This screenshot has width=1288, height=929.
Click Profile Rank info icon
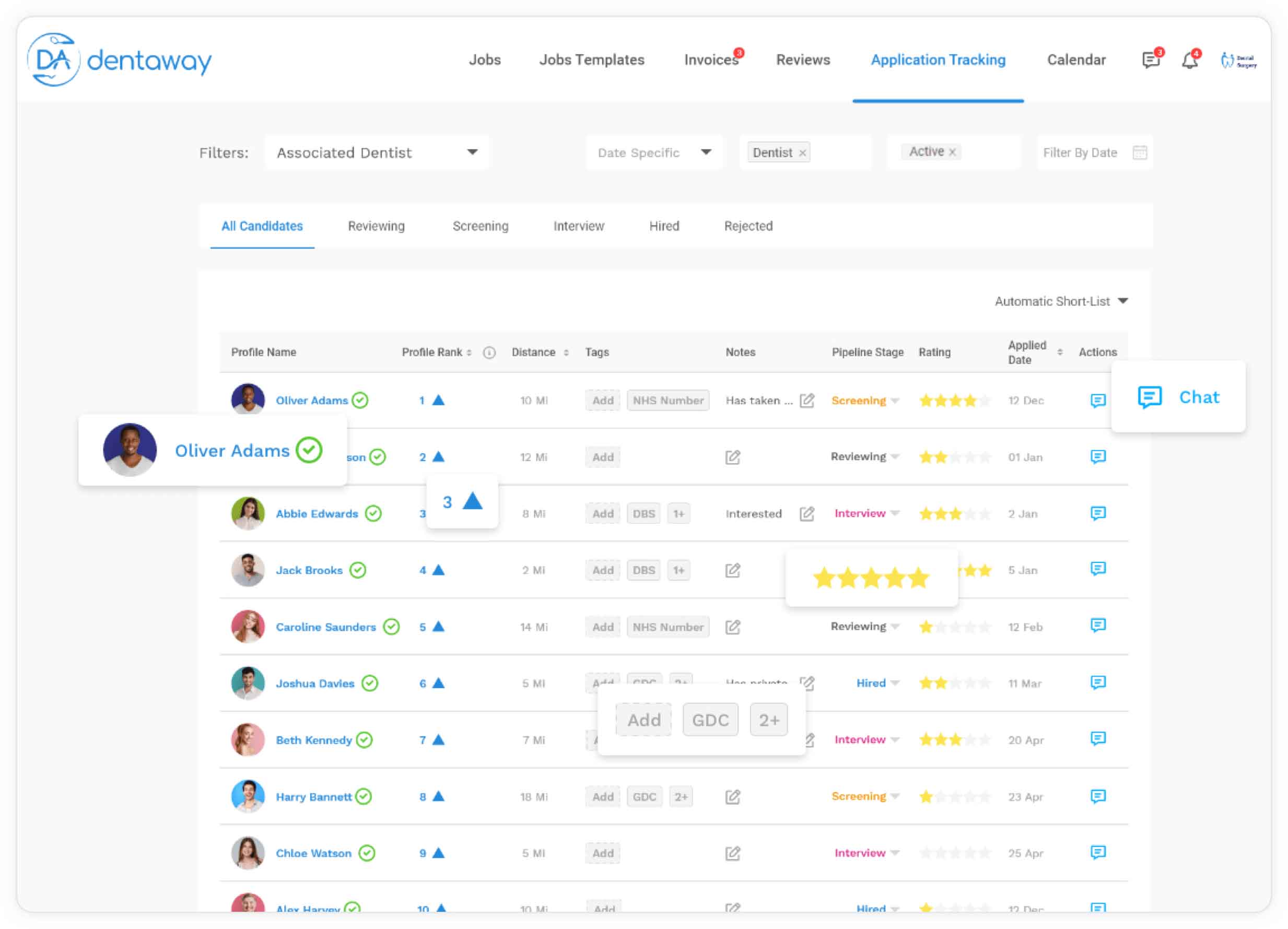pos(489,352)
